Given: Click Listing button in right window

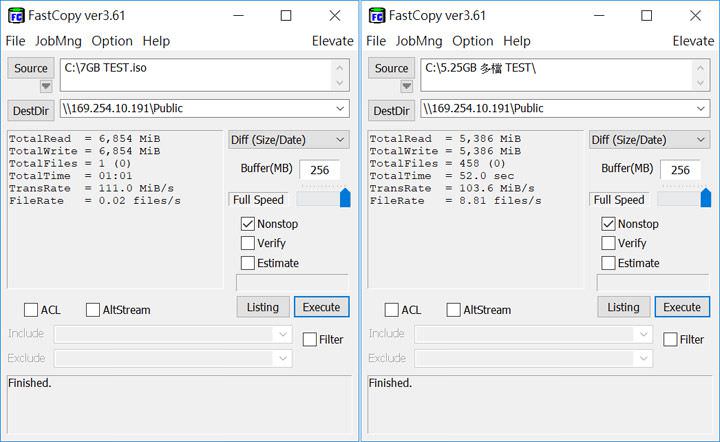Looking at the screenshot, I should tap(623, 307).
